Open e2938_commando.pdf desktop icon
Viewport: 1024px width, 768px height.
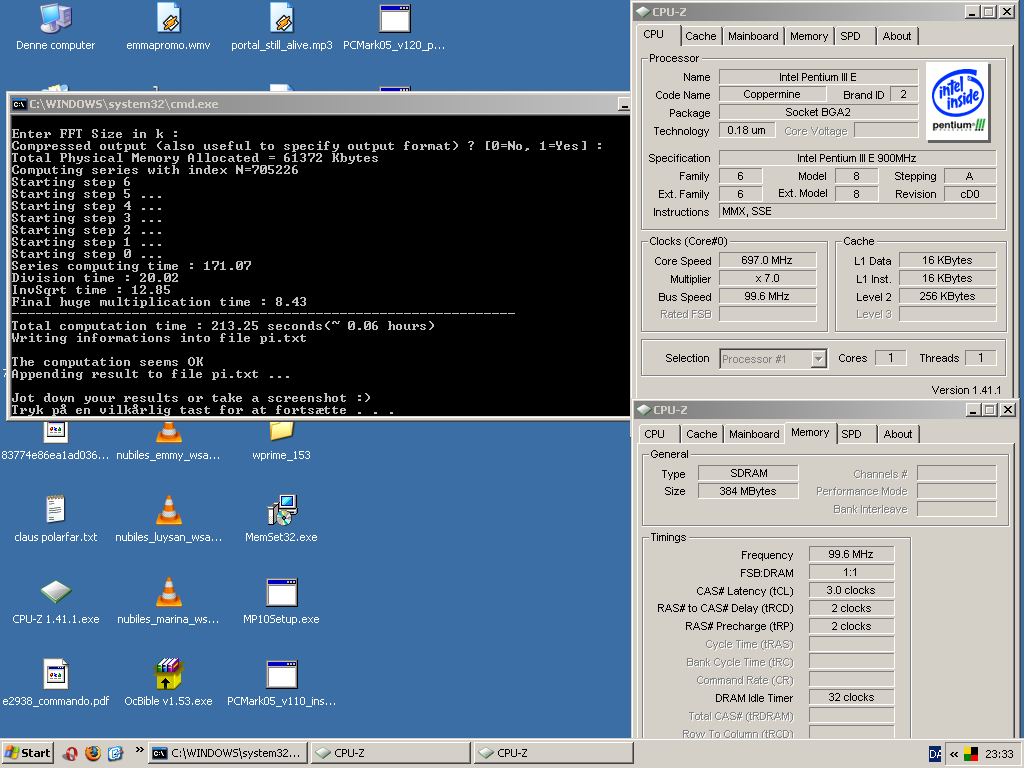(56, 674)
